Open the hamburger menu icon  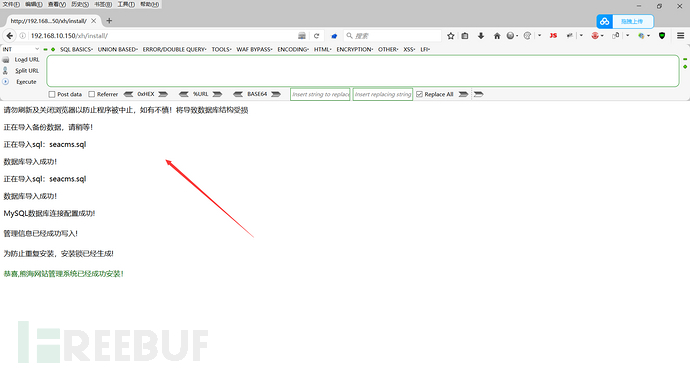tap(680, 36)
